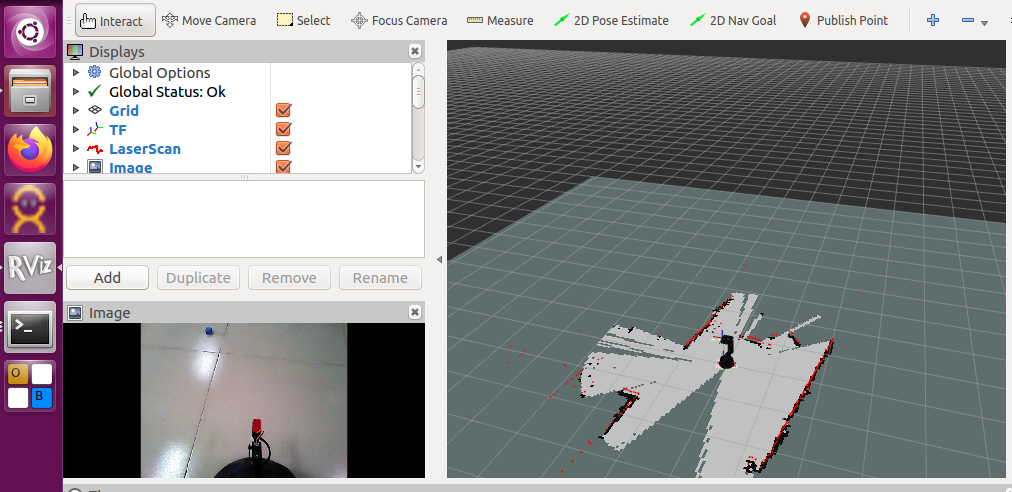Expand the LaserScan display properties

tap(76, 149)
